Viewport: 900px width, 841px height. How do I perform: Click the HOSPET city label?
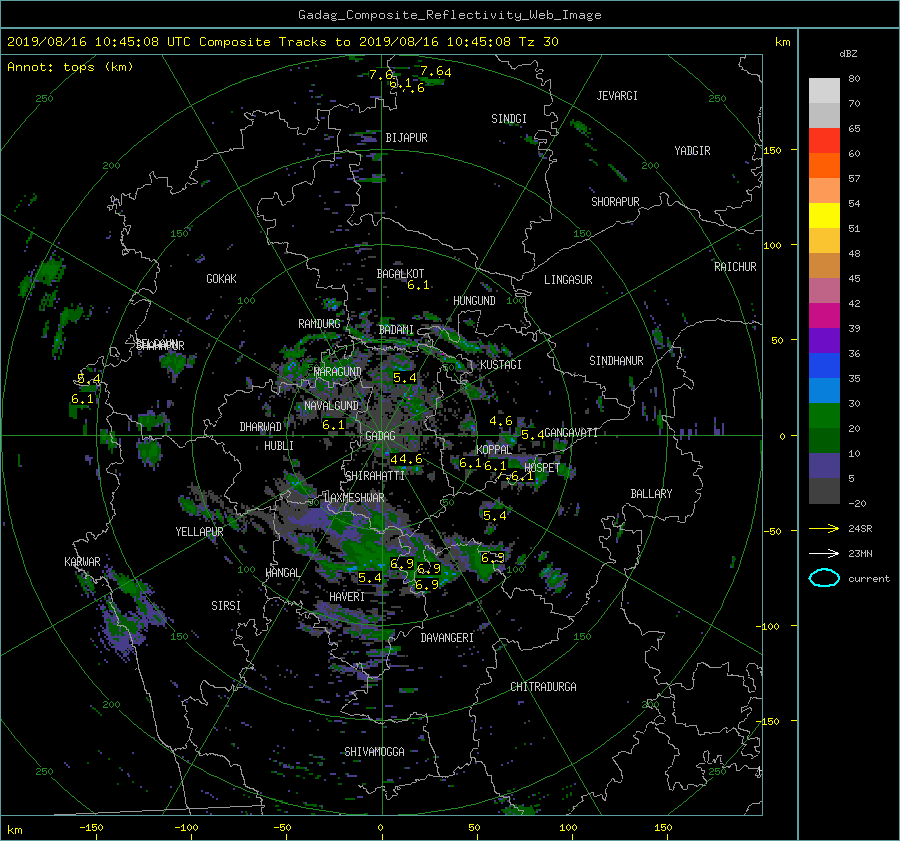(542, 468)
